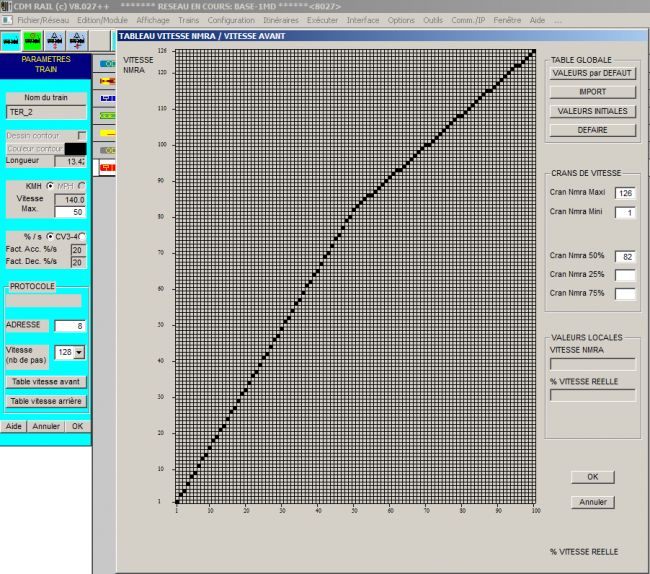
Task: Click the speed curve point at the chart's top-right corner
Action: pyautogui.click(x=534, y=51)
